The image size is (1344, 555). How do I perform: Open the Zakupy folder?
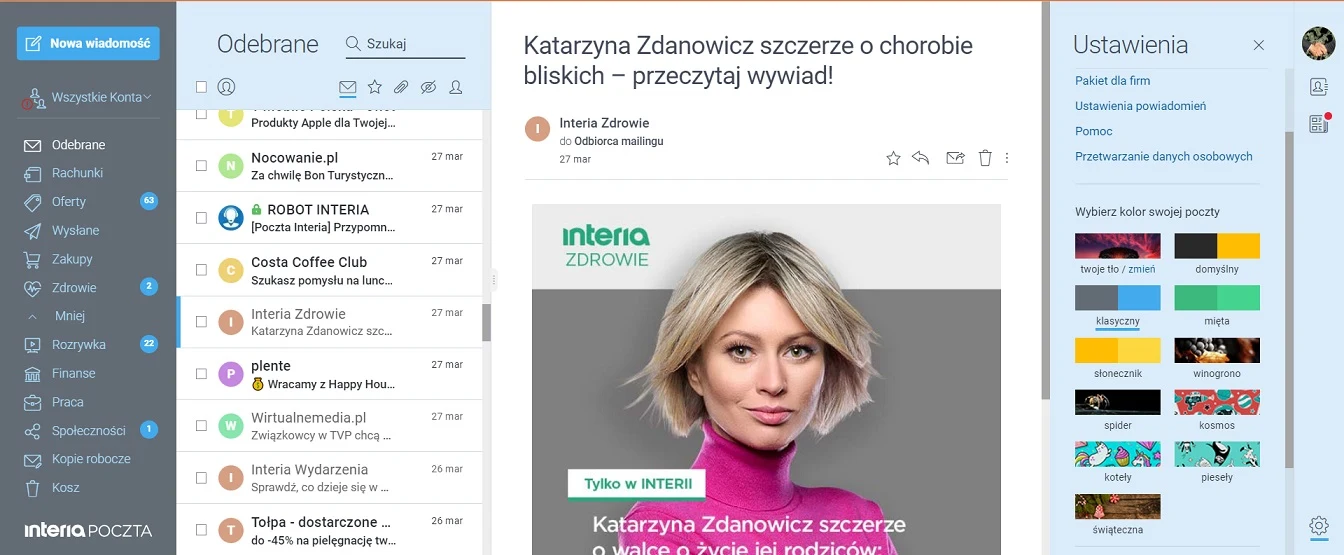point(72,259)
